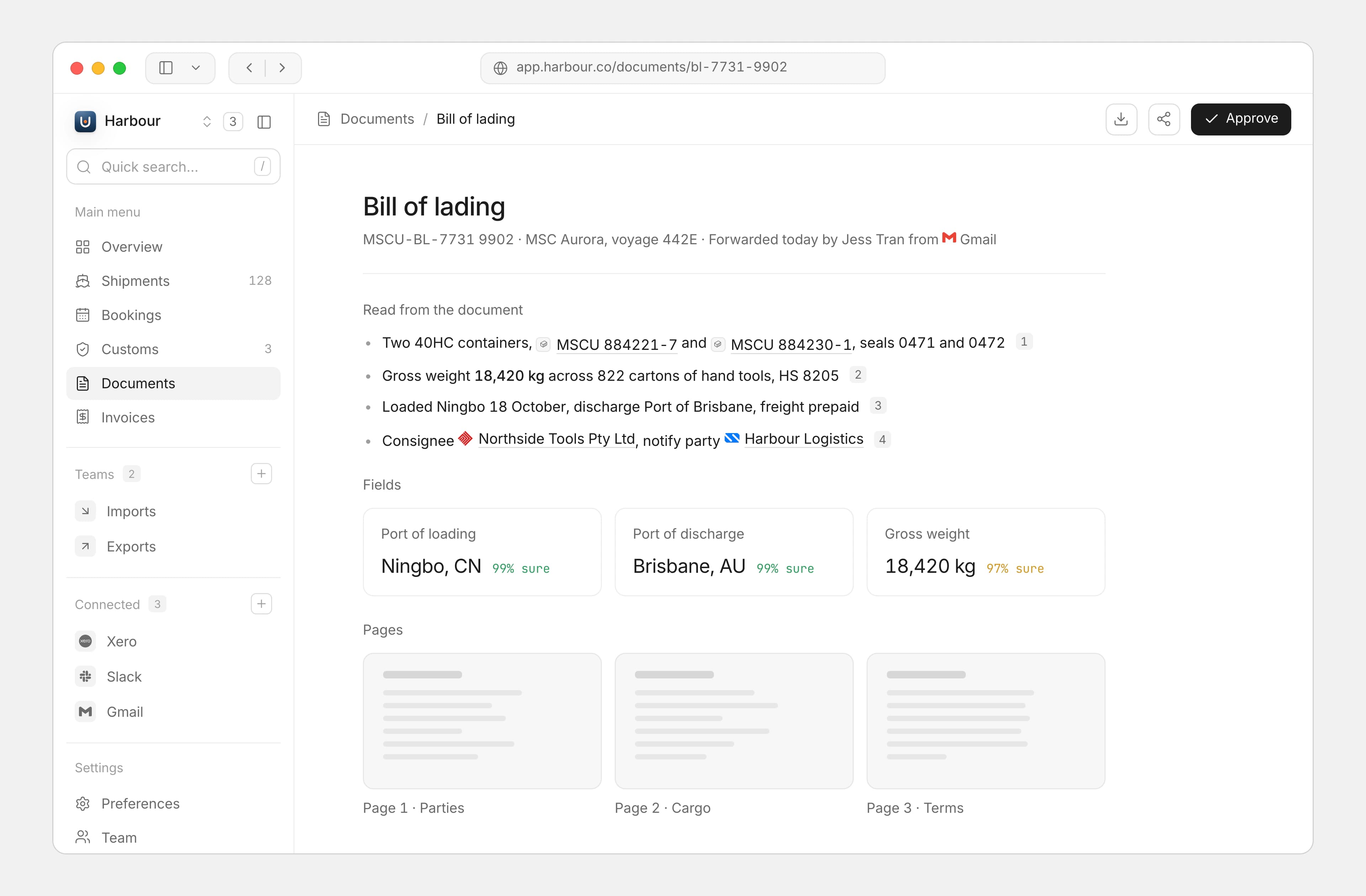Click citation badge 1 on containers line
Screen dimensions: 1366x896
click(1023, 341)
